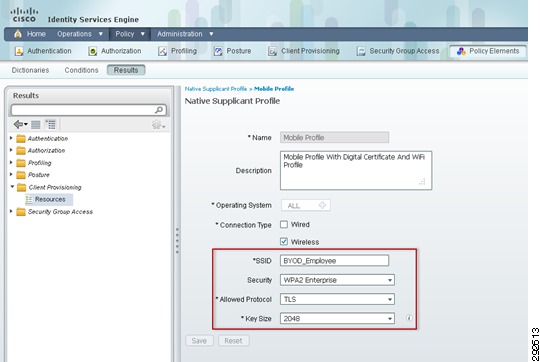Viewport: 540px width, 362px height.
Task: Expand the Posture tree node arrow
Action: [11, 174]
